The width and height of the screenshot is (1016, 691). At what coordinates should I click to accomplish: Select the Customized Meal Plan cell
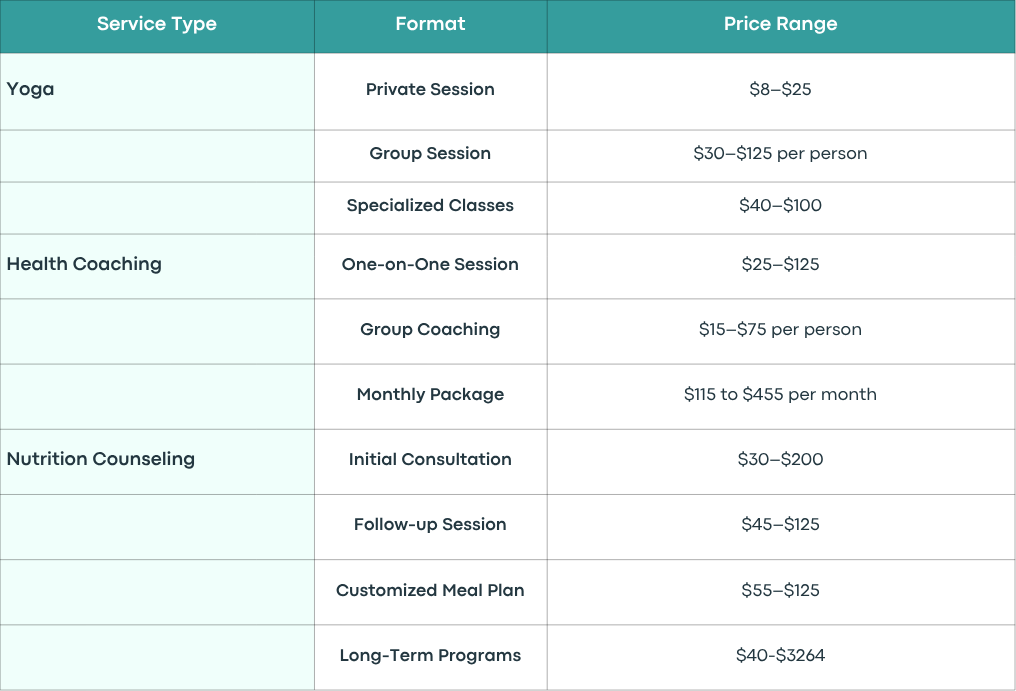430,592
